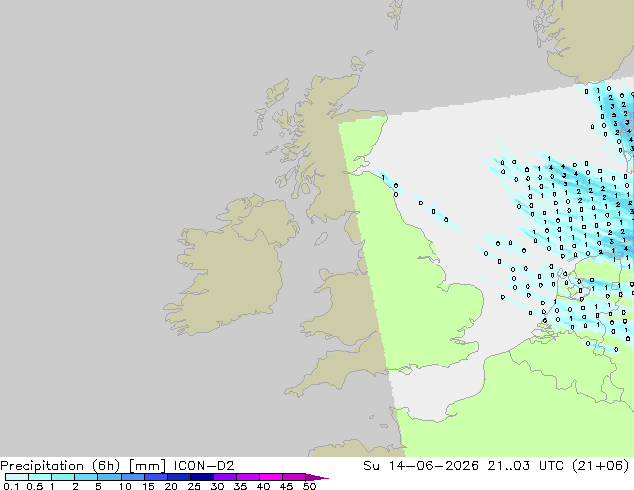Click the purple over-50 arrow tip on colorbar

pyautogui.click(x=317, y=477)
